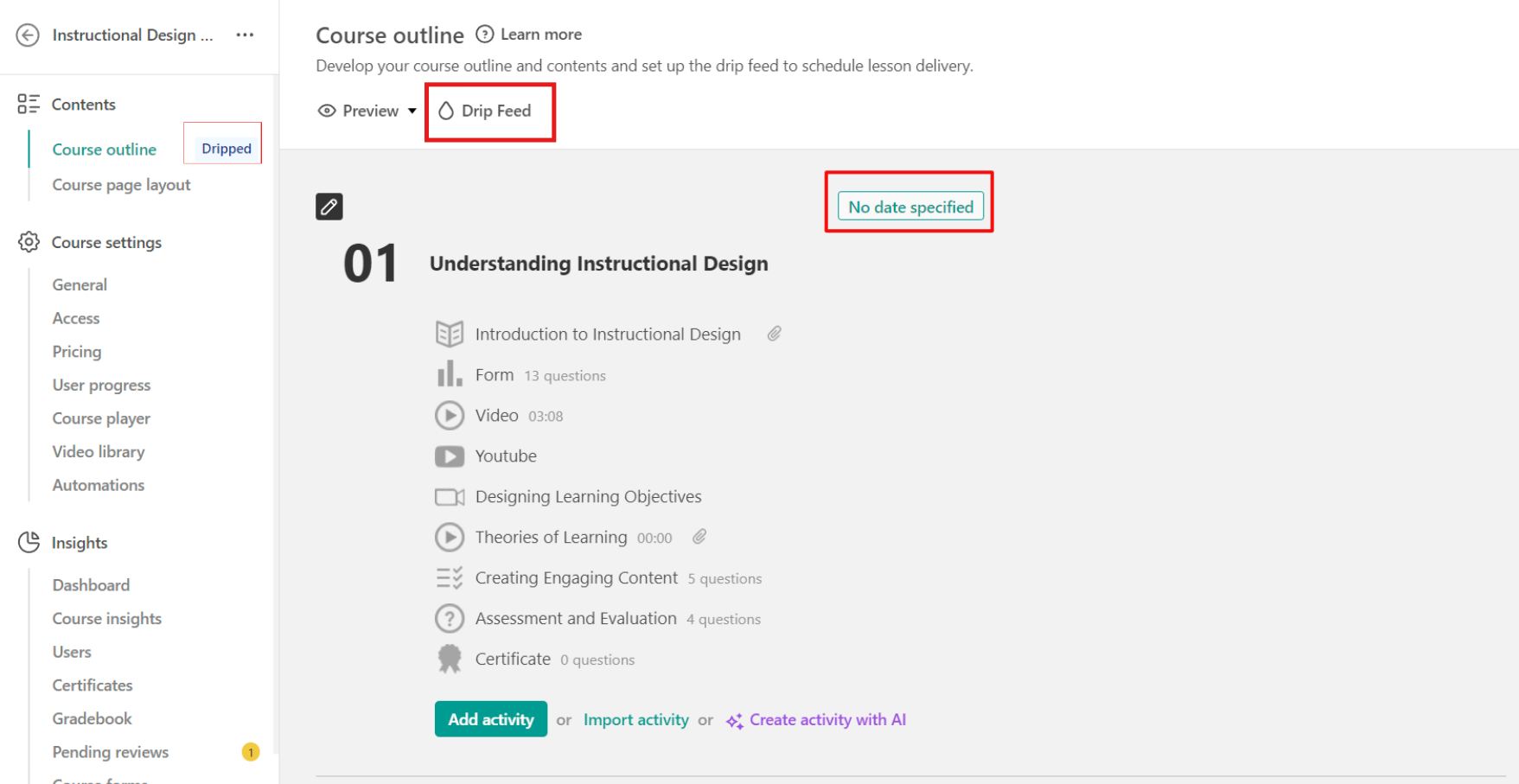Open the three-dots course options menu
Image resolution: width=1519 pixels, height=784 pixels.
pos(245,35)
